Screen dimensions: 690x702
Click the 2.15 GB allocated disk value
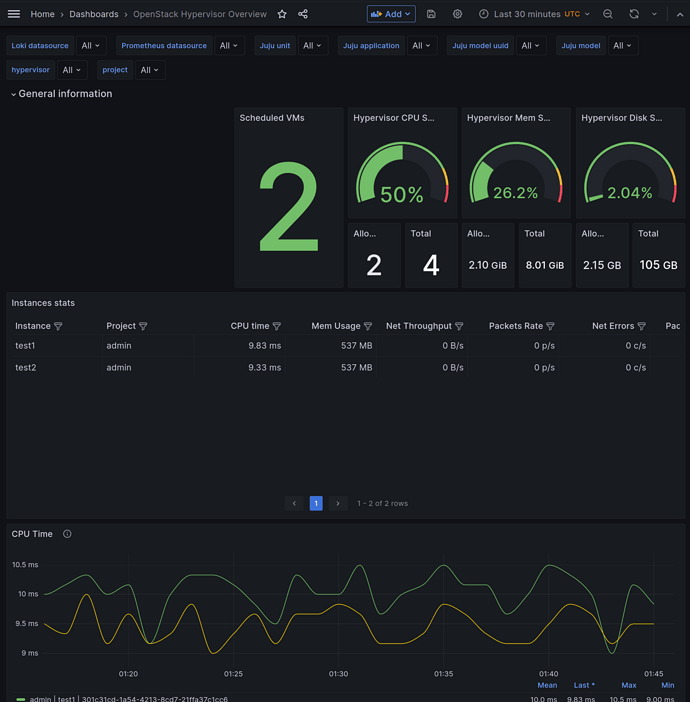click(x=602, y=265)
